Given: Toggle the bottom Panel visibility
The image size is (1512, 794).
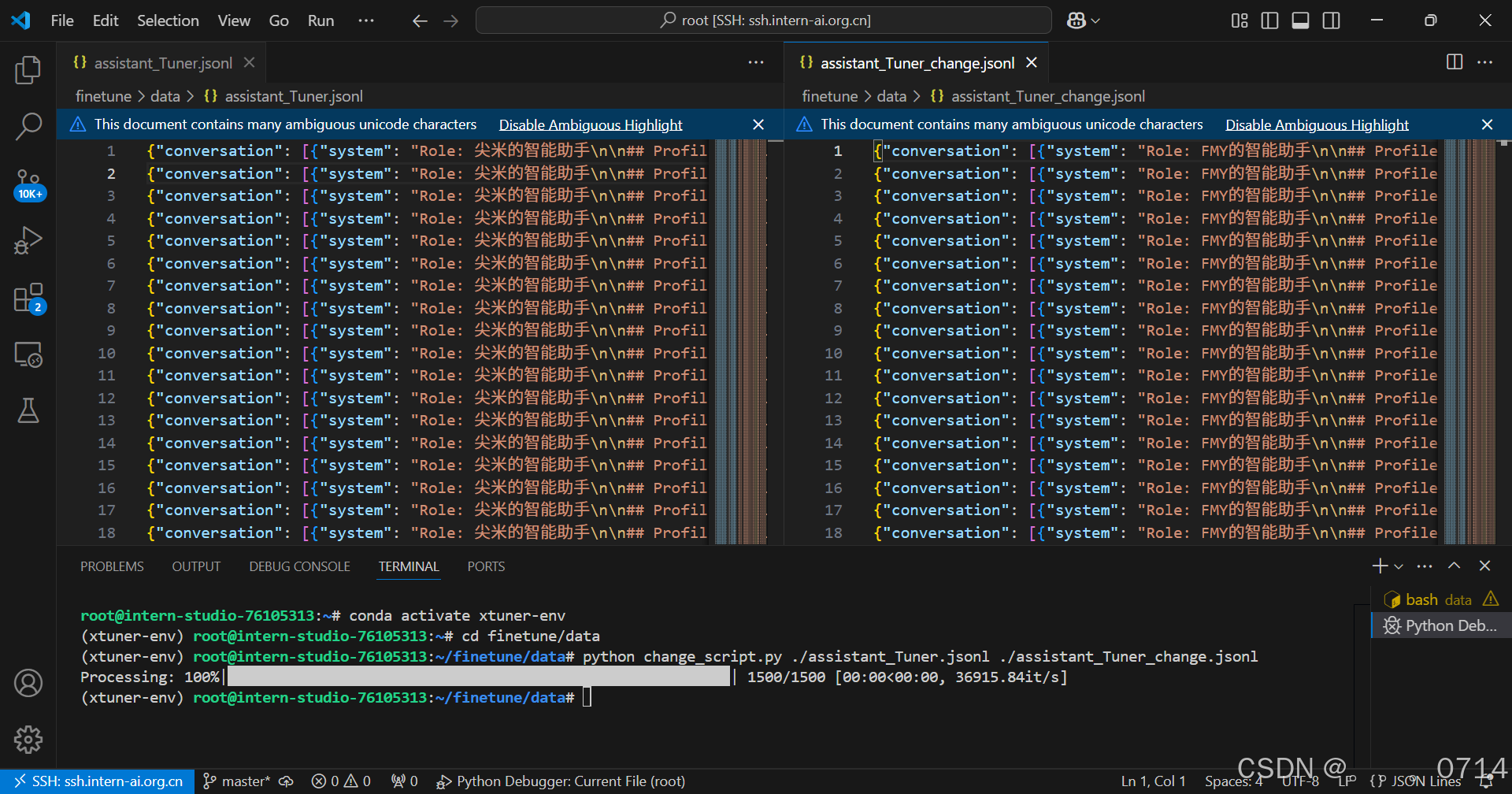Looking at the screenshot, I should tap(1300, 20).
